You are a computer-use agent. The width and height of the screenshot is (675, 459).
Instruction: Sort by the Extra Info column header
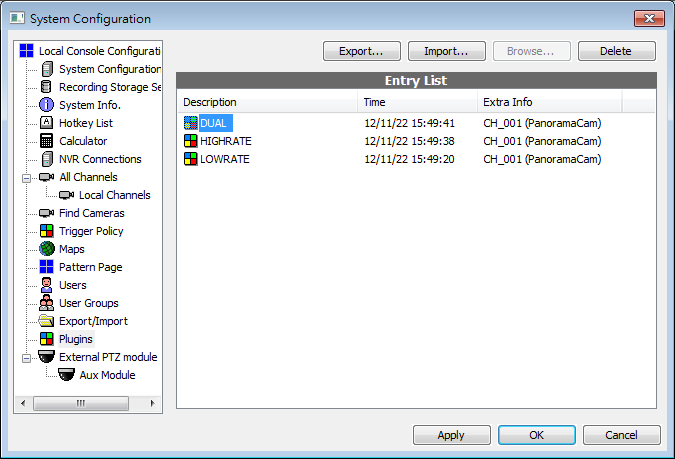point(549,102)
